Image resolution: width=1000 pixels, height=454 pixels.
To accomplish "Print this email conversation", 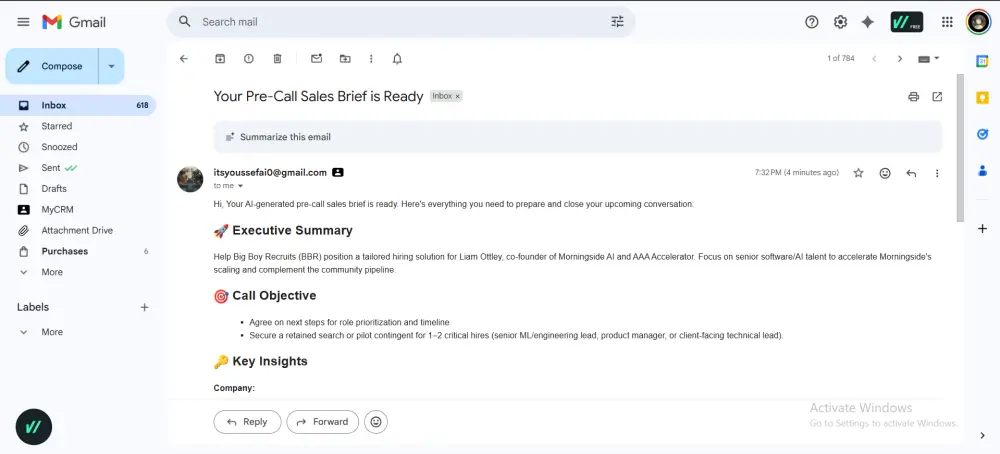I will point(913,96).
